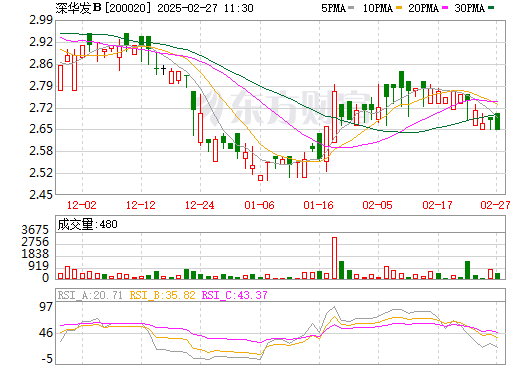
Task: Click the 2.99 price axis label
Action: pos(41,20)
